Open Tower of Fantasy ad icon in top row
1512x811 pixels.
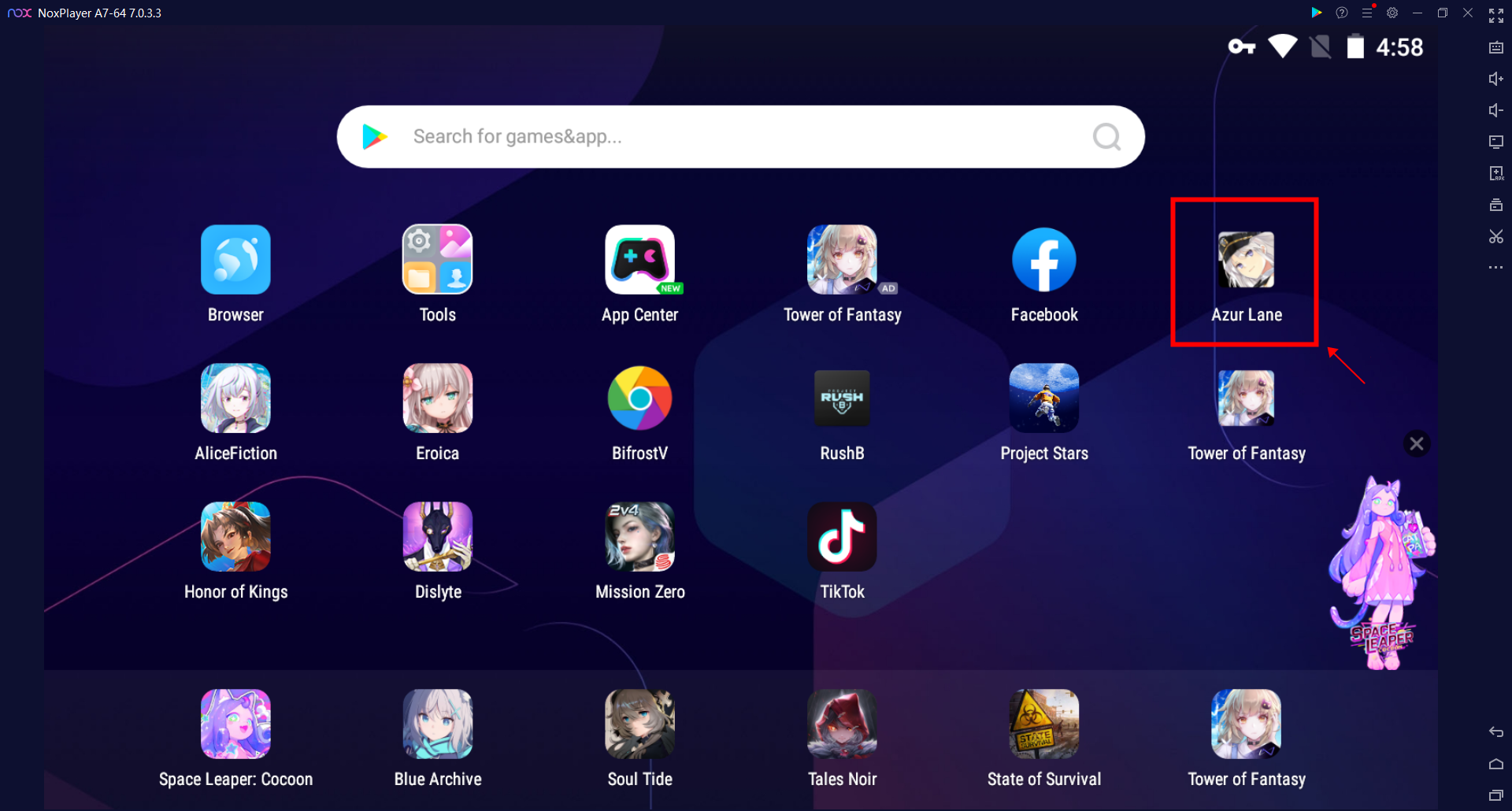click(842, 260)
